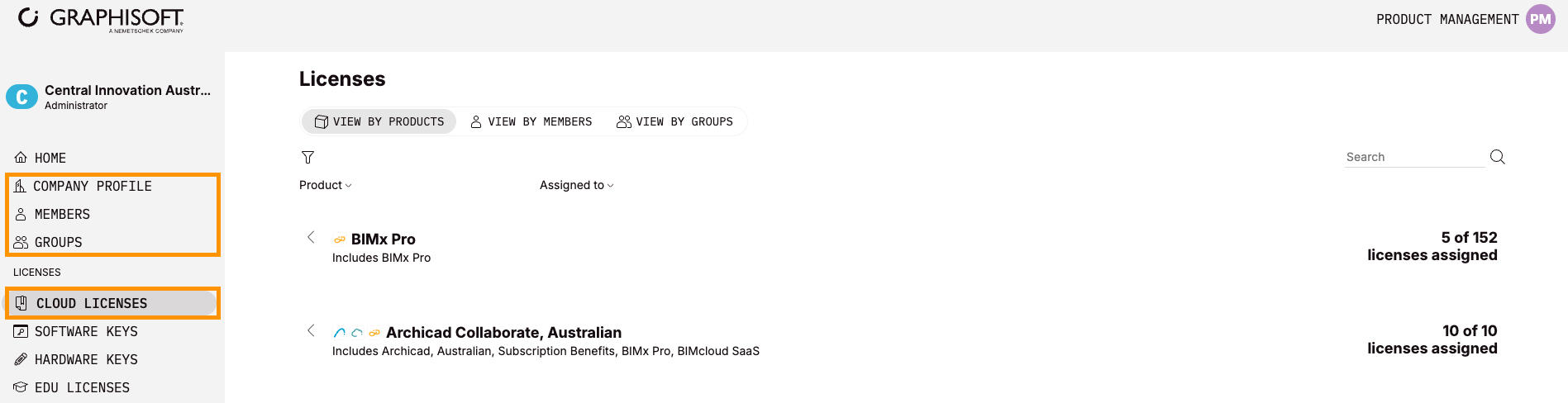Go to Home in sidebar

[x=50, y=158]
